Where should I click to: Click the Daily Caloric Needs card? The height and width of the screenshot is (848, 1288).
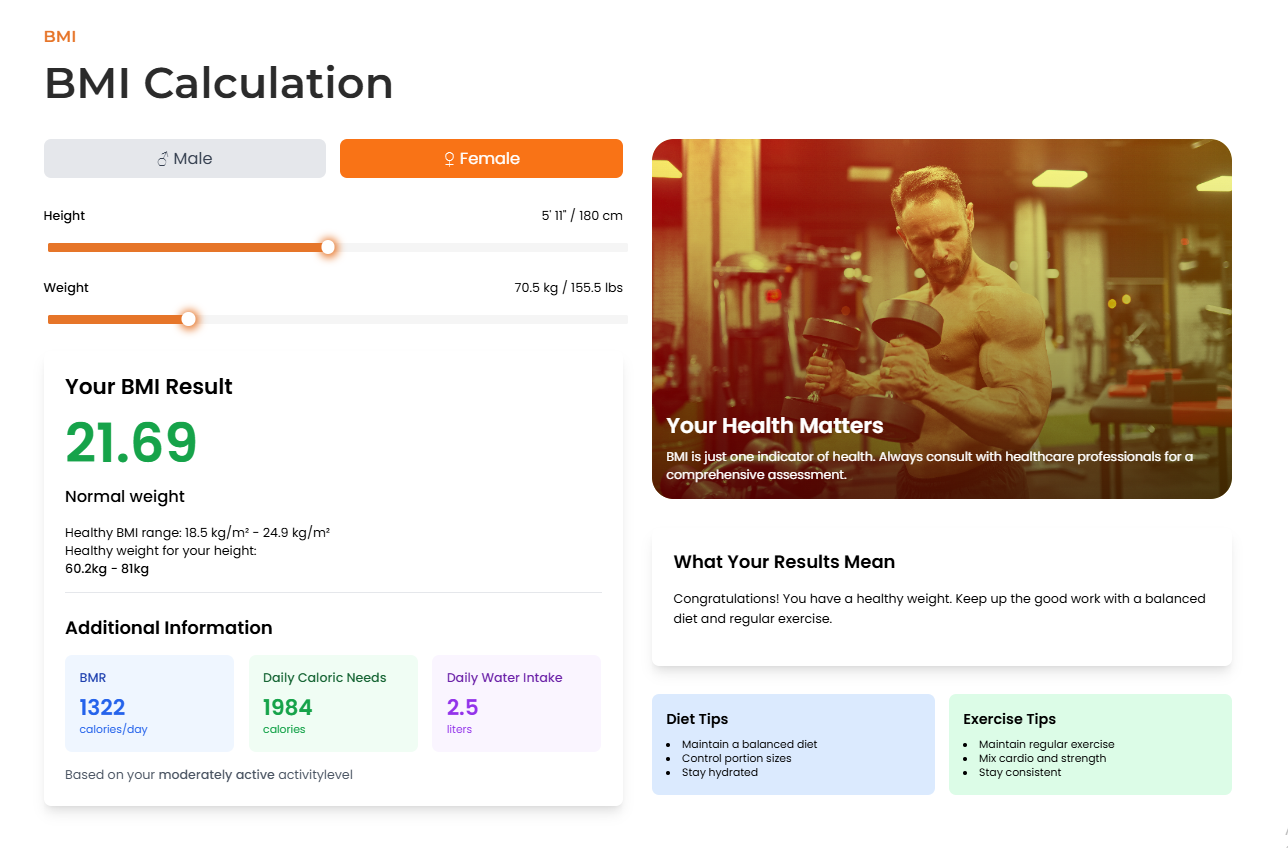pos(333,703)
